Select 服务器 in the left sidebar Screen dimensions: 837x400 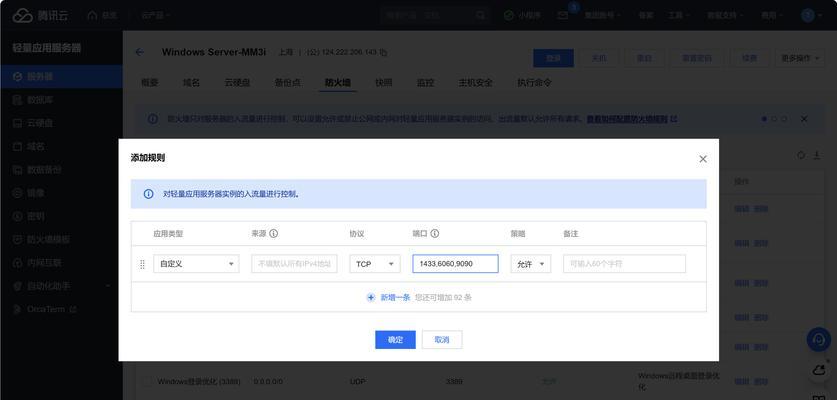[x=61, y=76]
